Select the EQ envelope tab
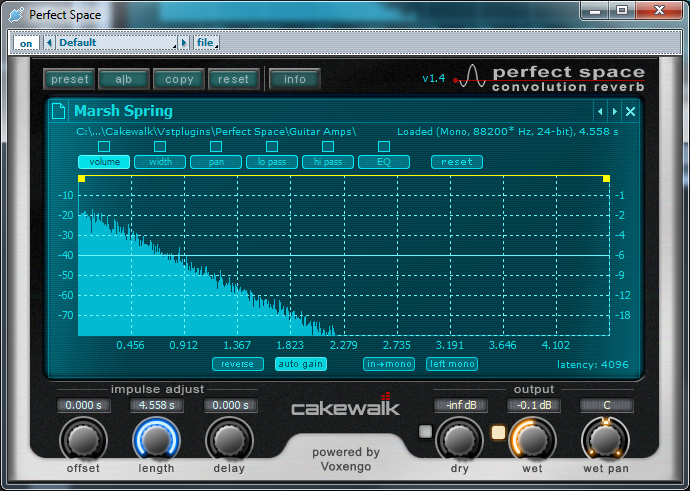Viewport: 690px width, 491px height. (384, 162)
